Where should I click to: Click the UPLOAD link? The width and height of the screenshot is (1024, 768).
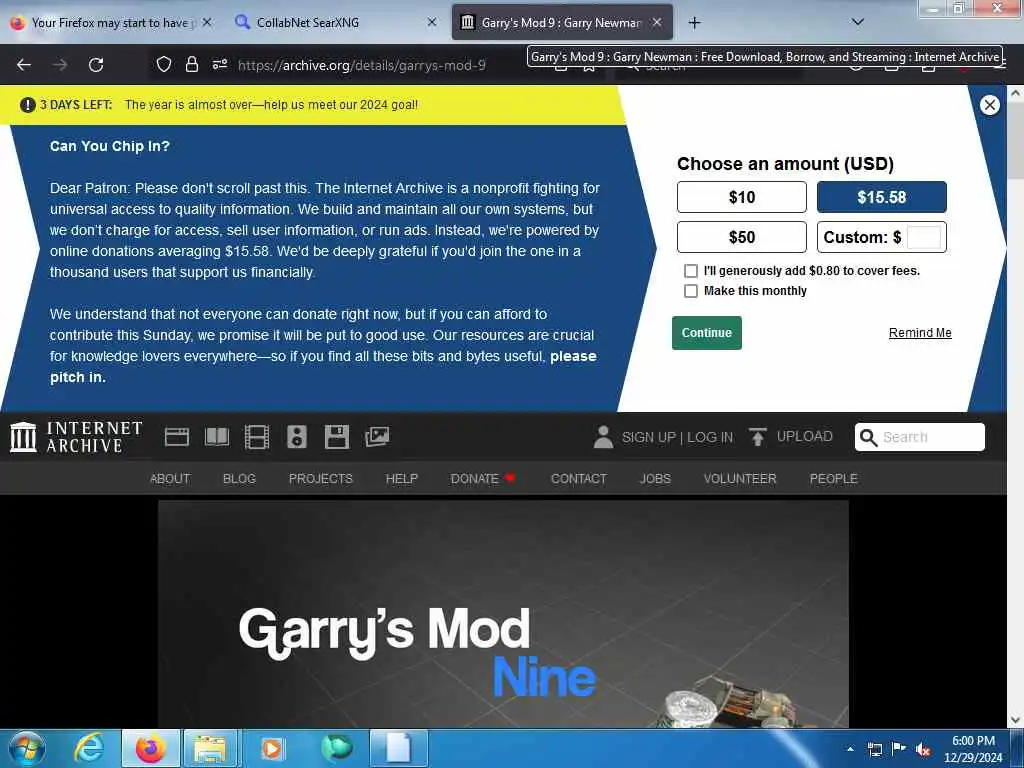[x=805, y=436]
